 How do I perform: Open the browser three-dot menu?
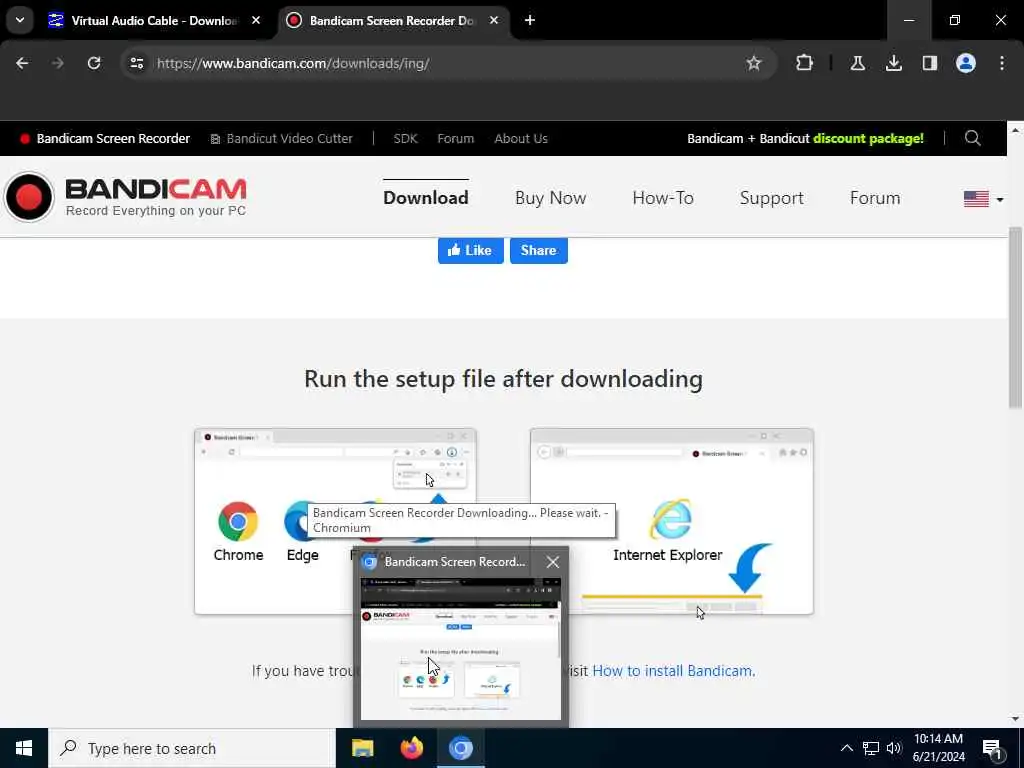[x=1002, y=63]
